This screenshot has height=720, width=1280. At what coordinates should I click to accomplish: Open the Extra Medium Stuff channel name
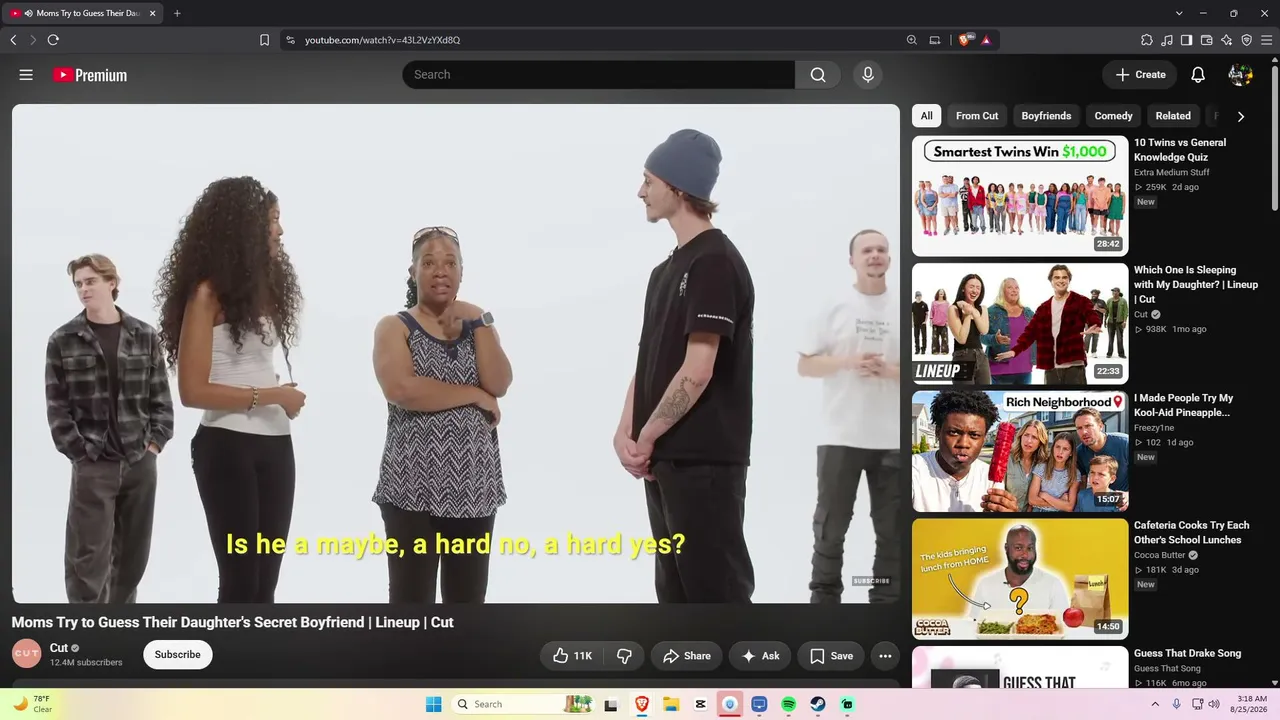[1172, 173]
